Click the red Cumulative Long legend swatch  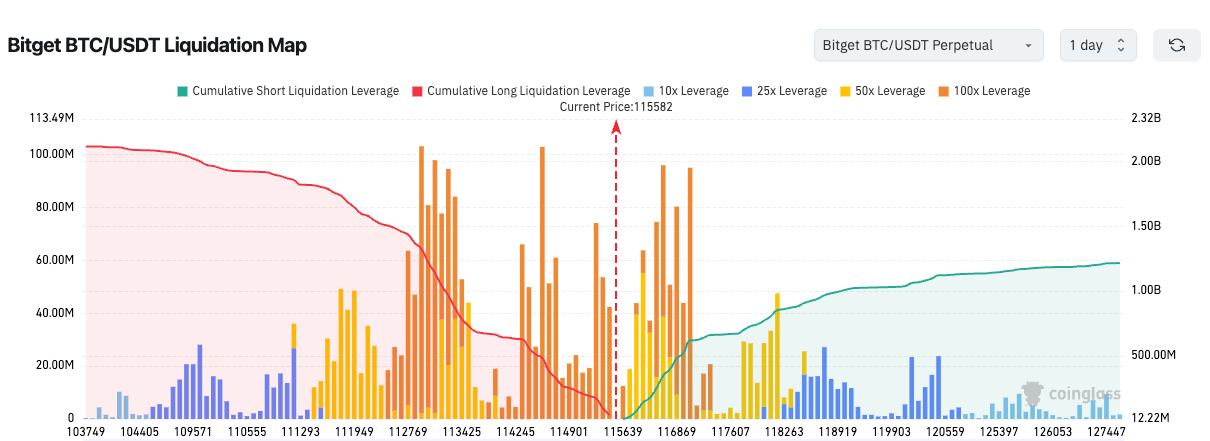[x=416, y=91]
